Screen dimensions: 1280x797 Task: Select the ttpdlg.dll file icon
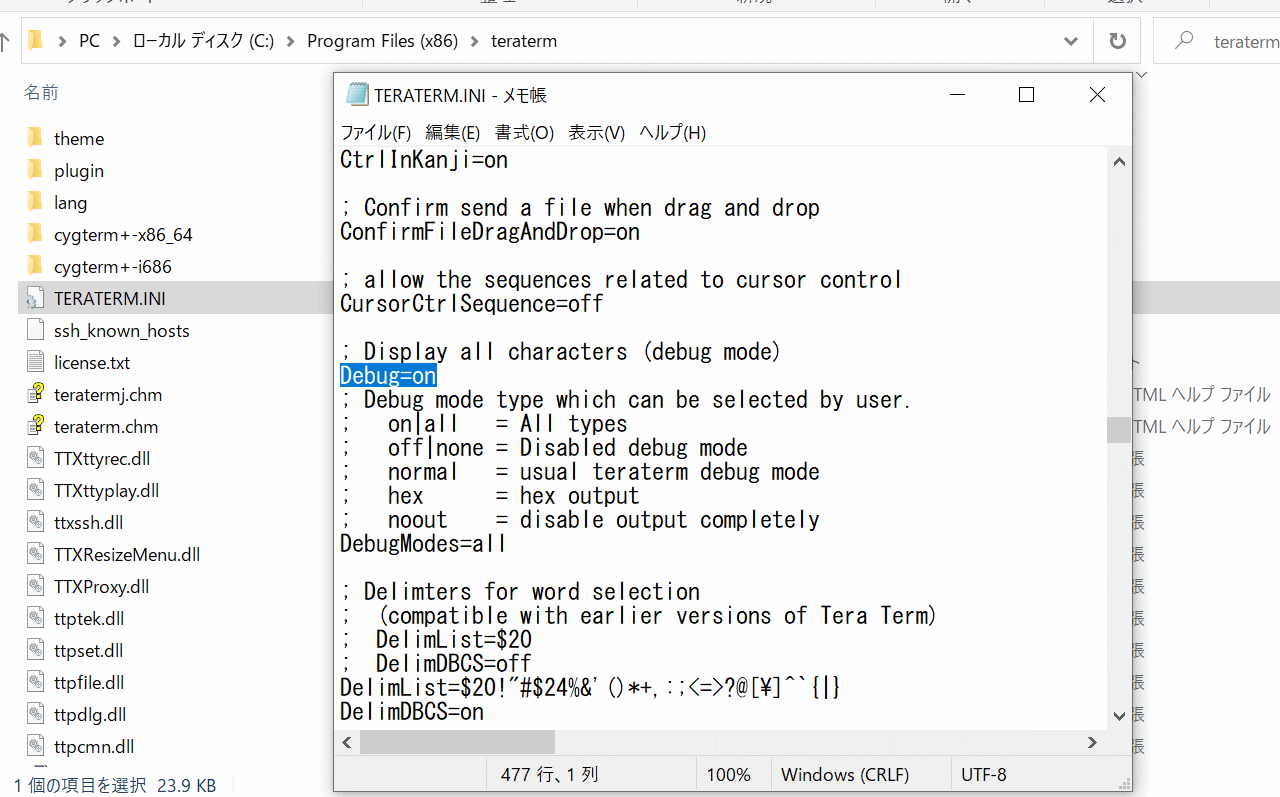(35, 714)
